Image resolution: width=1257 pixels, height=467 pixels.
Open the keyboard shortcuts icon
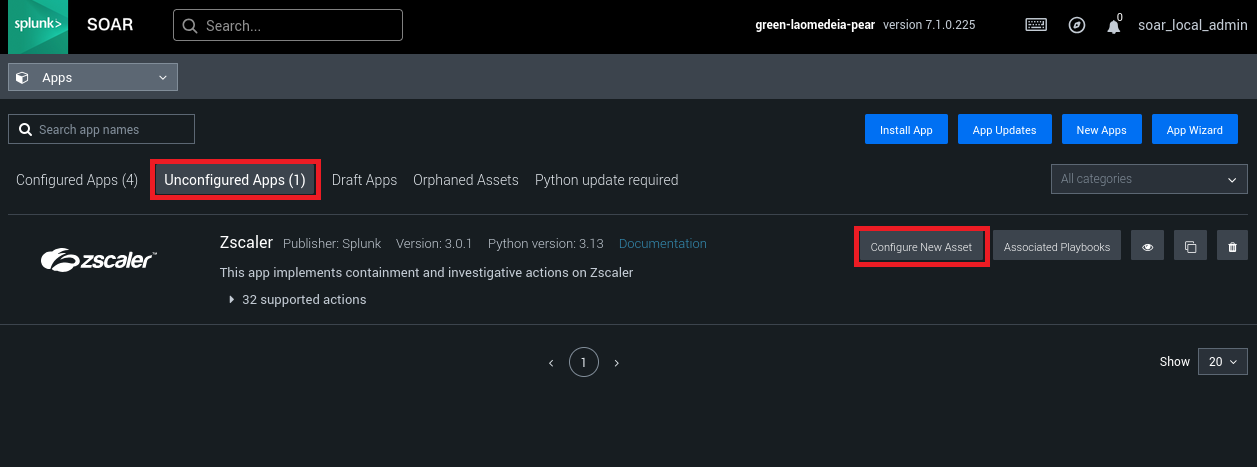(1036, 26)
